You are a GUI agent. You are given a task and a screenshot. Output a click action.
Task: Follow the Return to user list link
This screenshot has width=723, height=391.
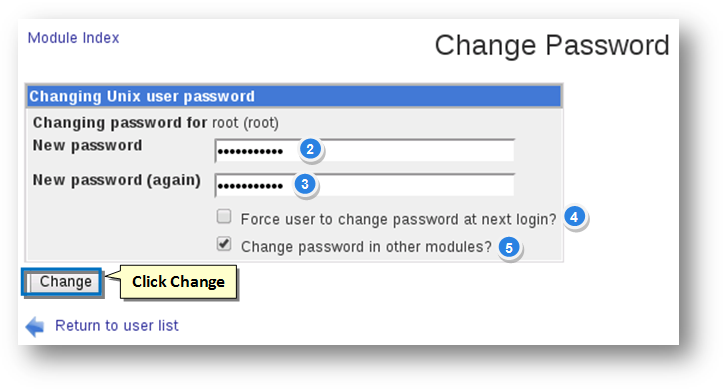coord(117,326)
